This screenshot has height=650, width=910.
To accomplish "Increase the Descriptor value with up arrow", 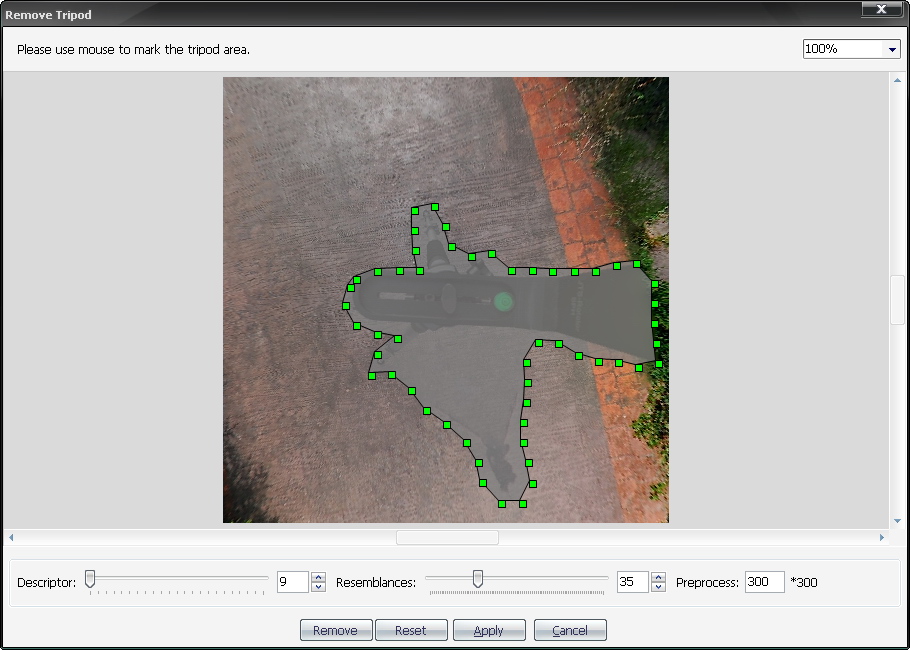I will (318, 577).
